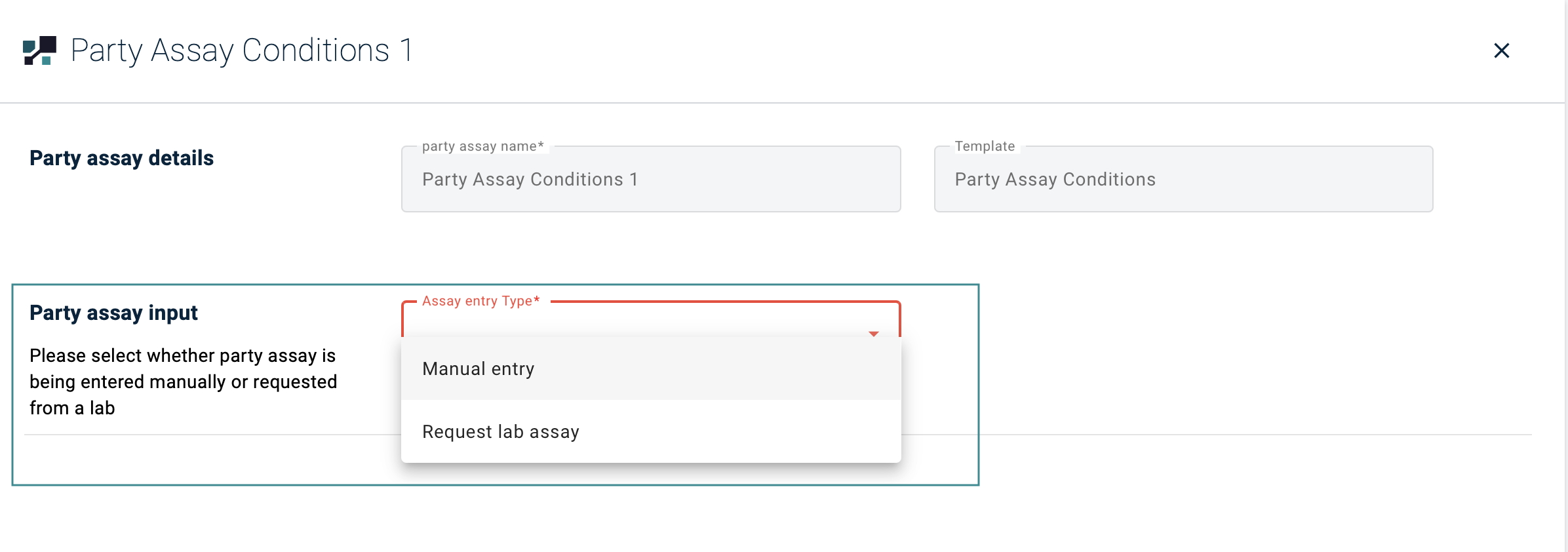The height and width of the screenshot is (552, 1568).
Task: Click the divider line below Party assay input
Action: (1245, 435)
